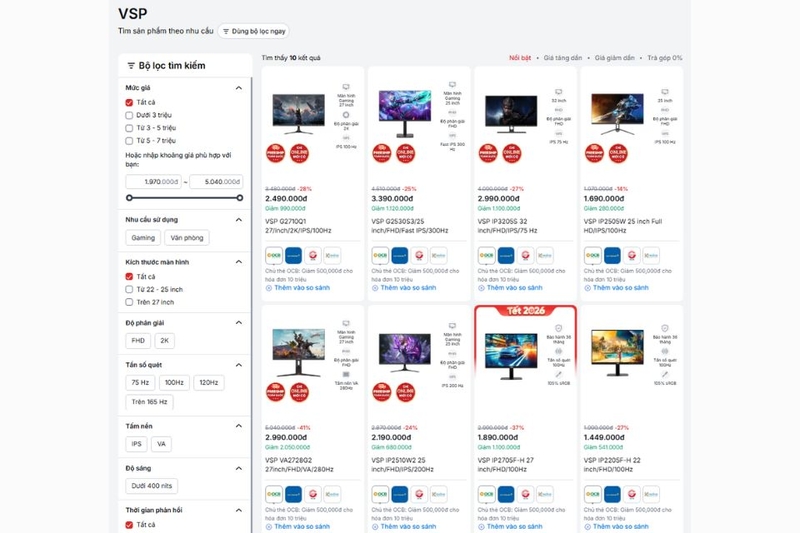Click the blue payment icon under VSP G2530S3/25
This screenshot has width=800, height=533.
(399, 256)
